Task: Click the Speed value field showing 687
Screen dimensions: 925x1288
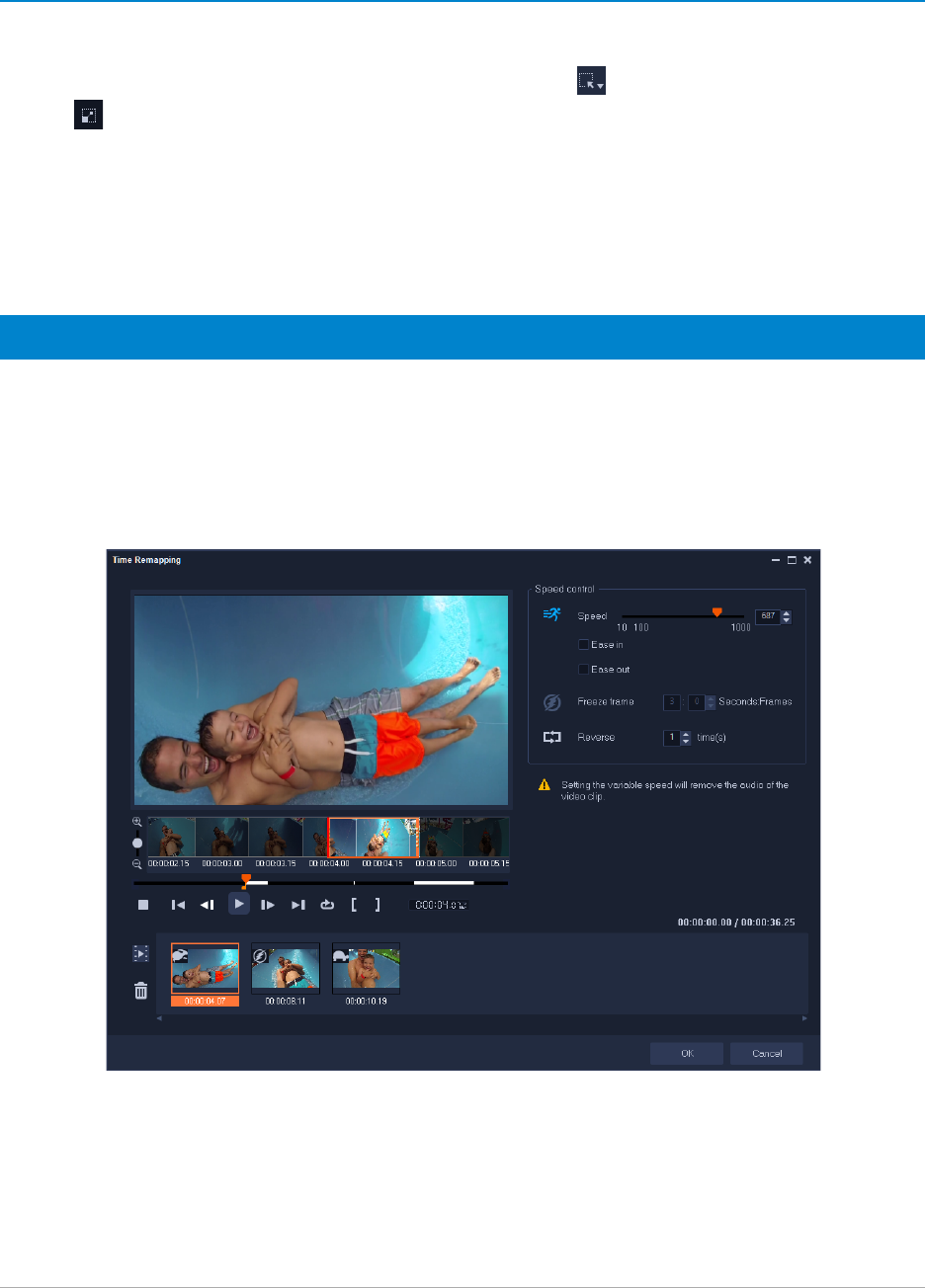Action: pyautogui.click(x=768, y=616)
